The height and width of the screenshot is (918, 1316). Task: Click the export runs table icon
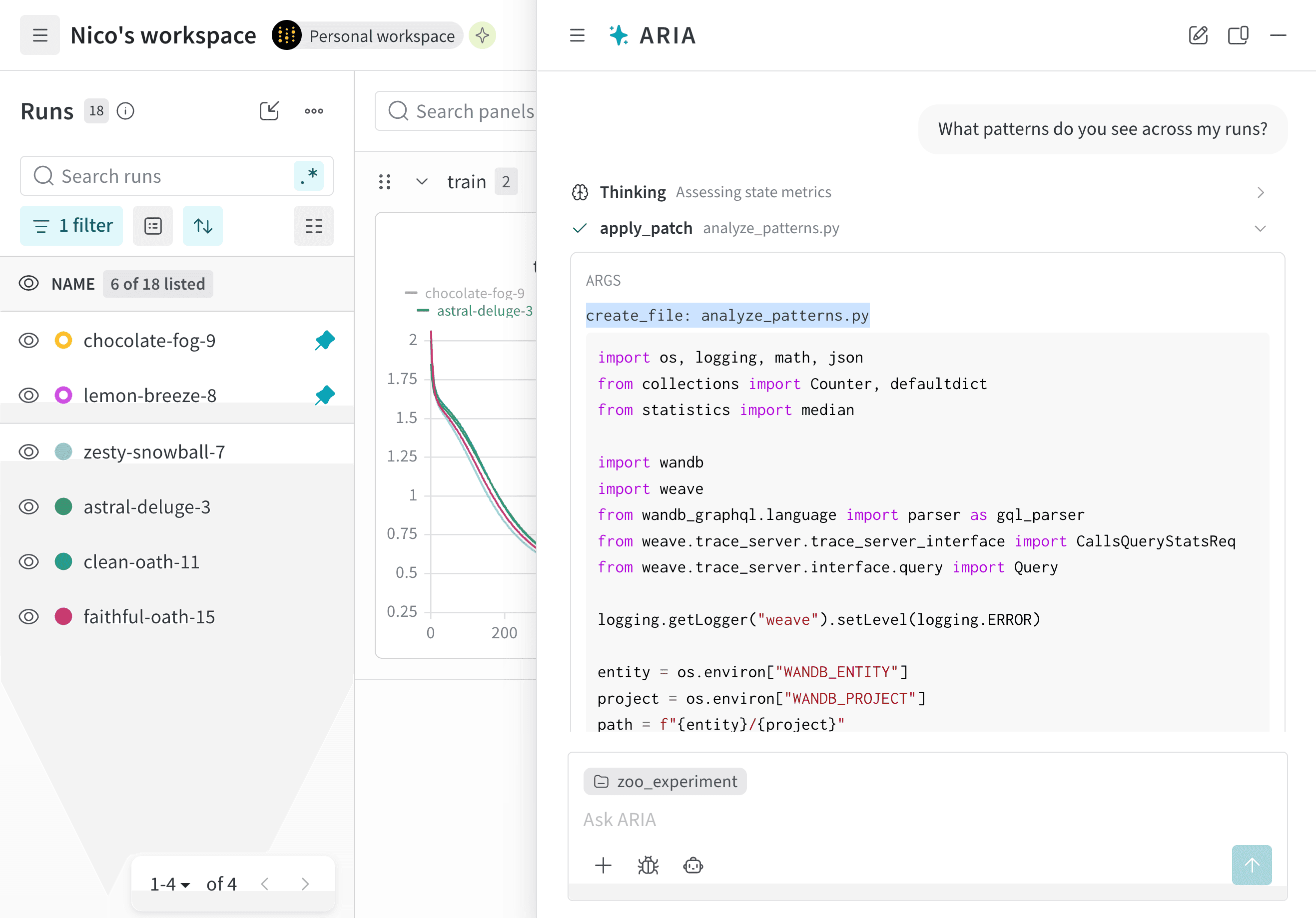[269, 110]
